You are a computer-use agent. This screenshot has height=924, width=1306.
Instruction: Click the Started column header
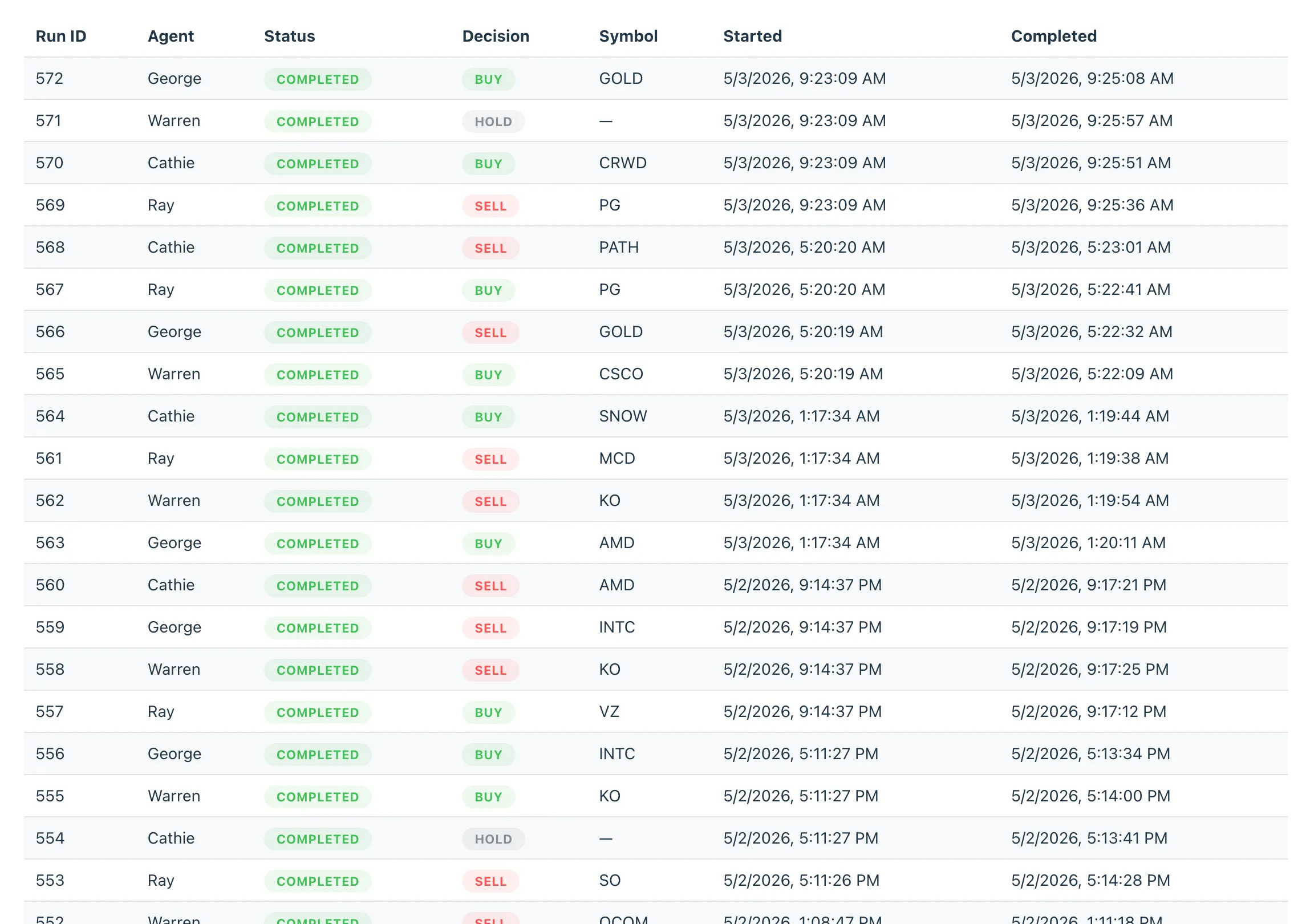click(x=752, y=36)
